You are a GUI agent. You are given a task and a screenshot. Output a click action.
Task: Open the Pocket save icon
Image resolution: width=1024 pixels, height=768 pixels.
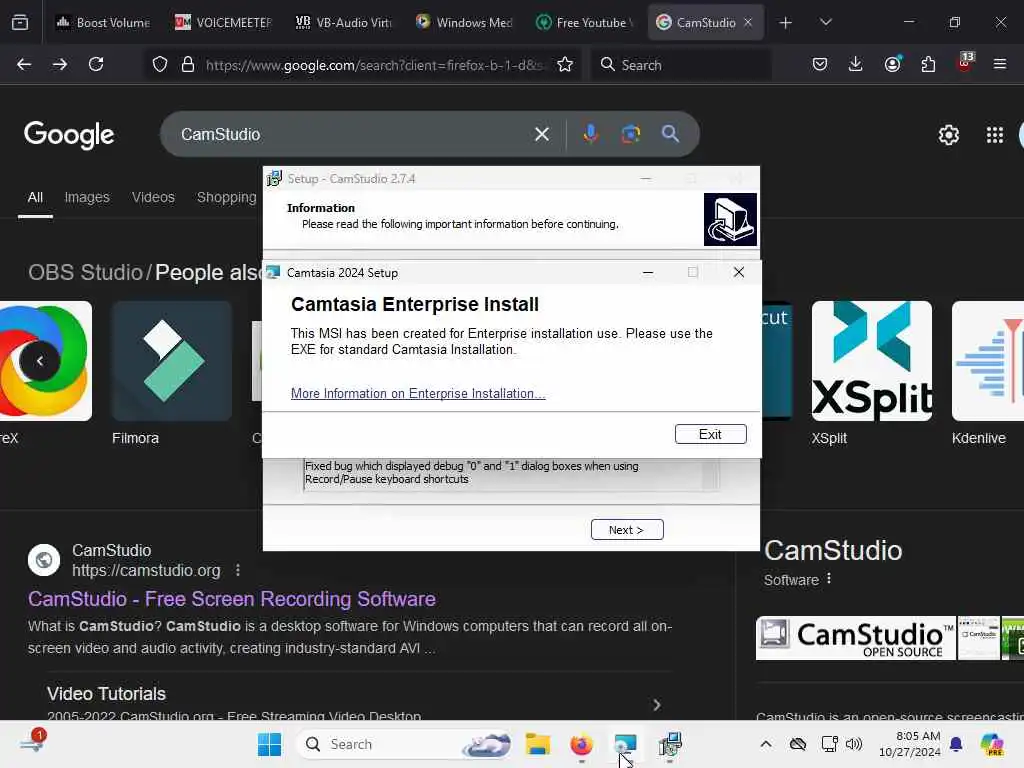pos(820,64)
